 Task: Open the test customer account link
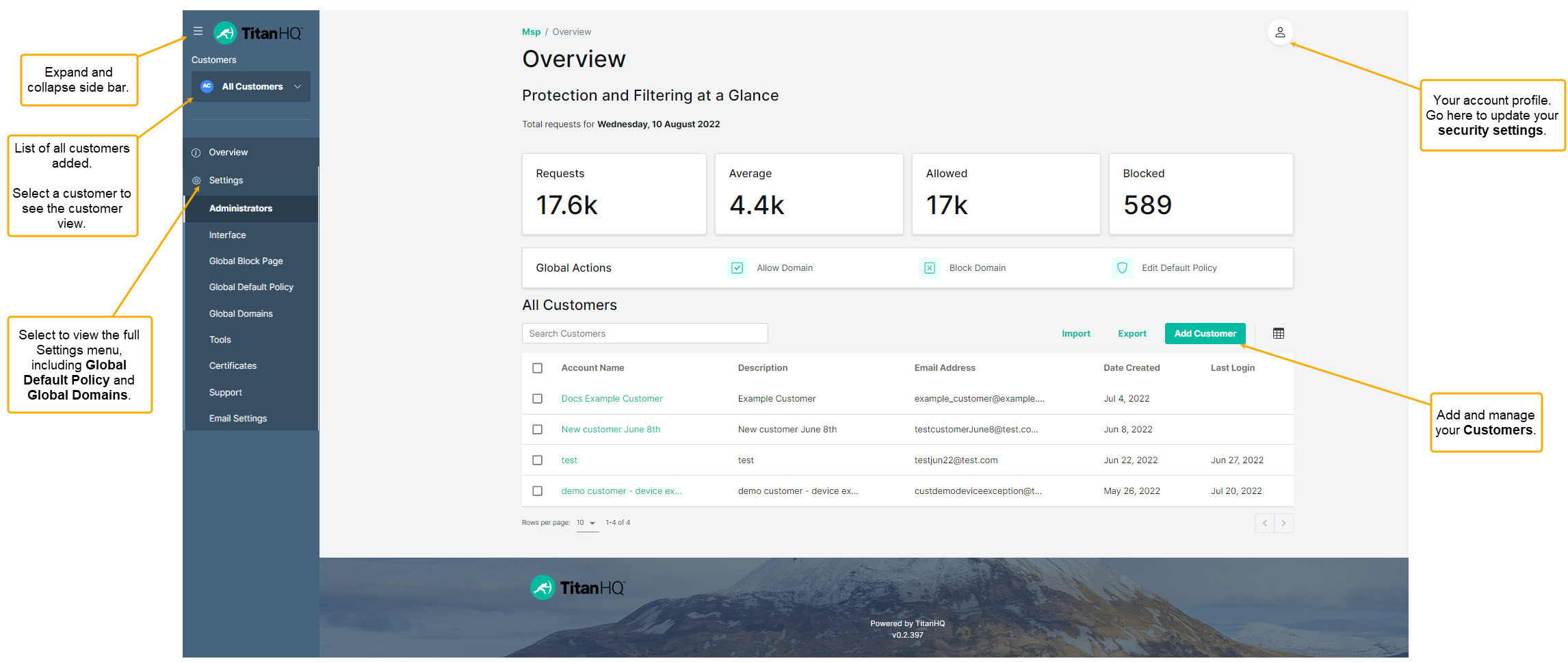pyautogui.click(x=569, y=460)
